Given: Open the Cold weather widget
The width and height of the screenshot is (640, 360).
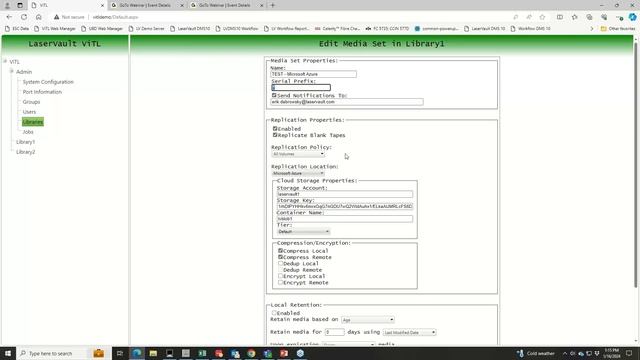Looking at the screenshot, I should (x=536, y=353).
